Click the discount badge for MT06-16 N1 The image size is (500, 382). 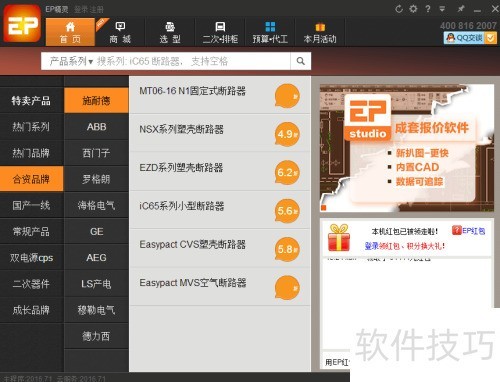tap(287, 96)
